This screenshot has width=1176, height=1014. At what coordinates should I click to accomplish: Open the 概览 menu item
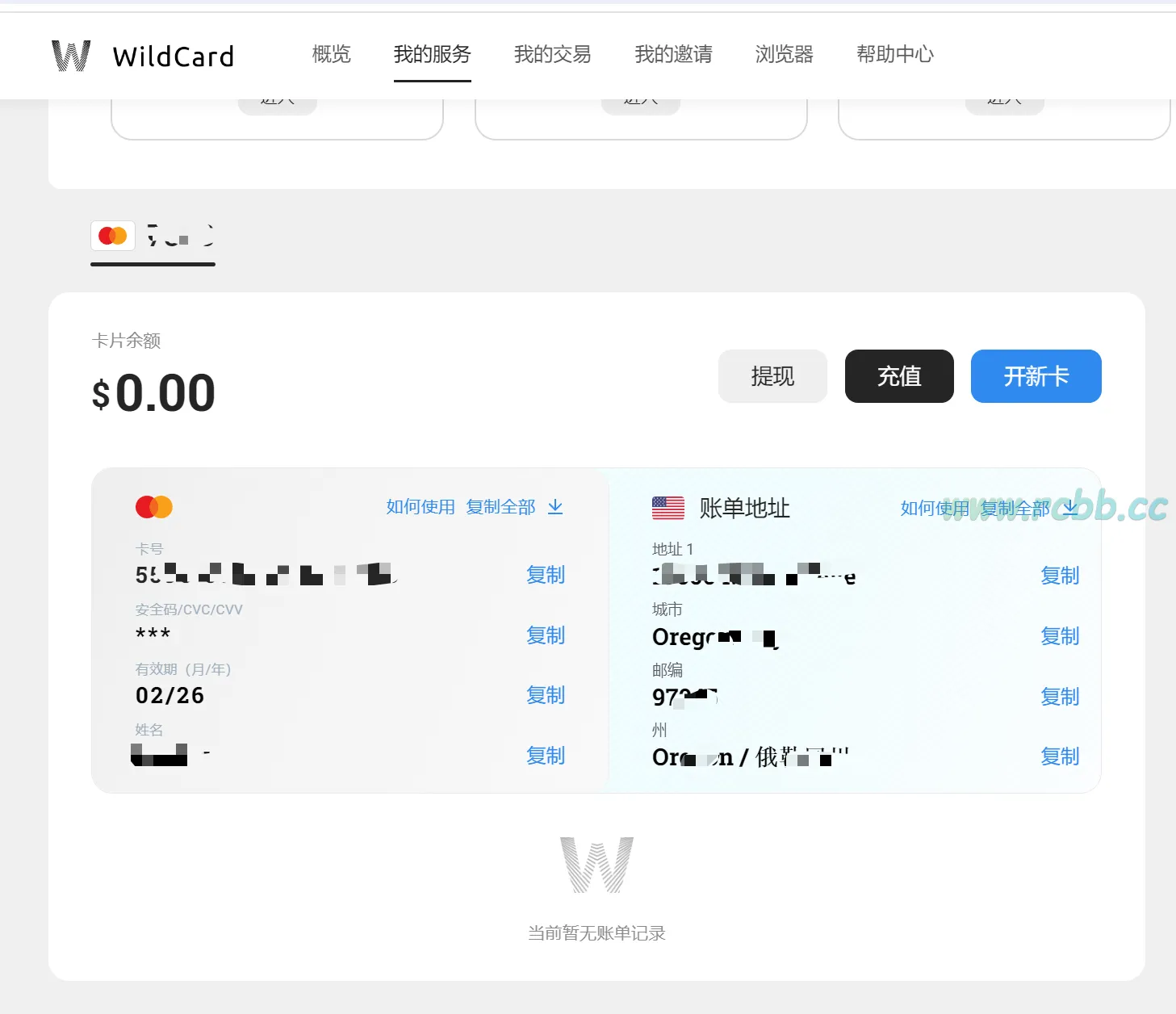331,54
